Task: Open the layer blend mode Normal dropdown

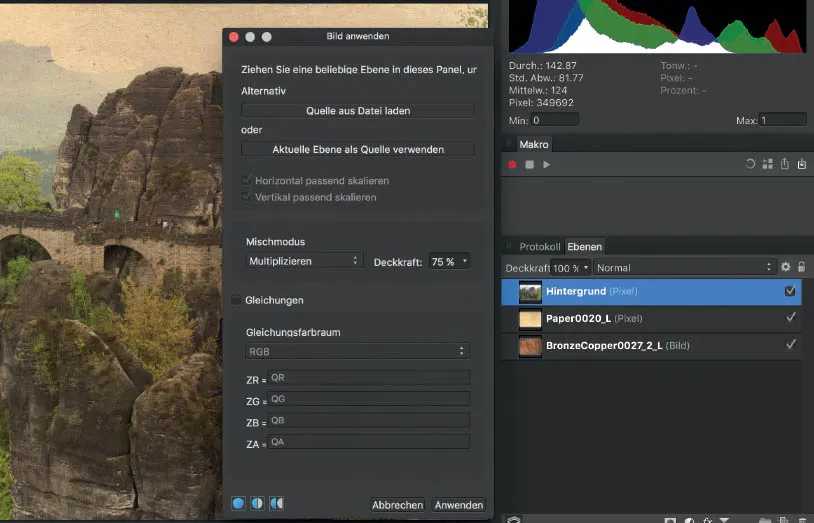Action: (x=684, y=268)
